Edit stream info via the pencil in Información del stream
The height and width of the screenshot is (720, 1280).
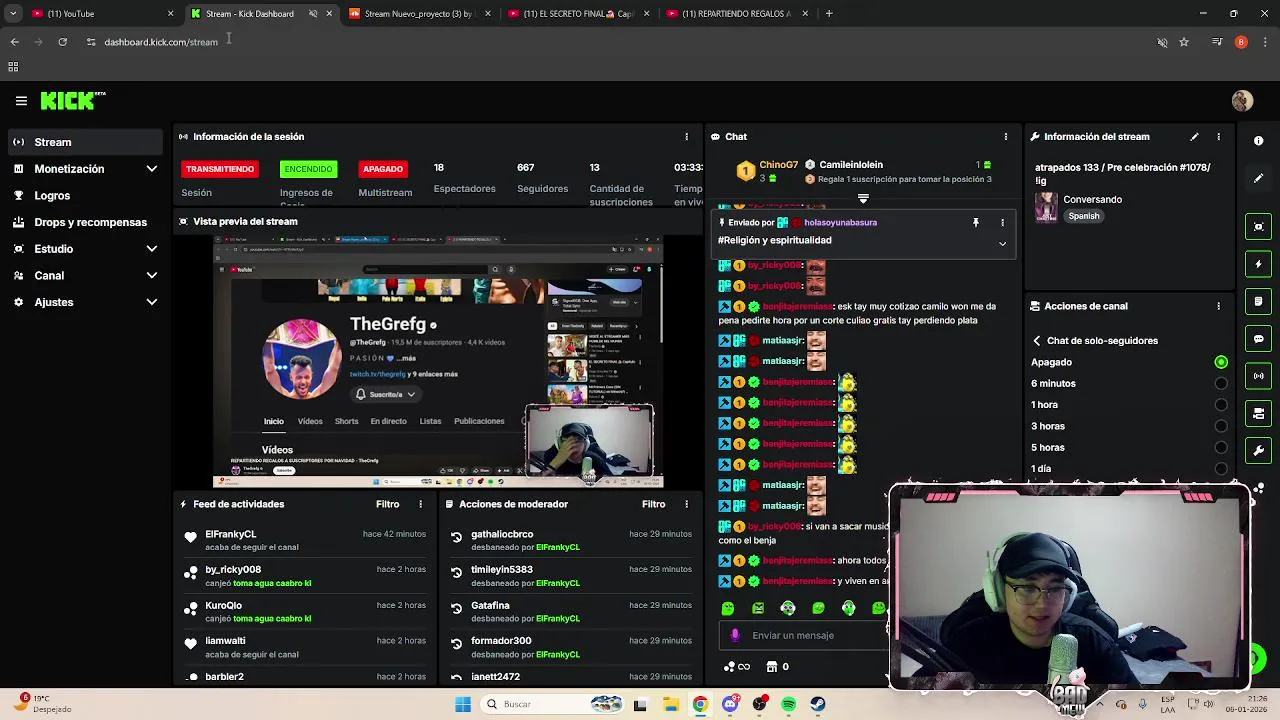click(1194, 137)
